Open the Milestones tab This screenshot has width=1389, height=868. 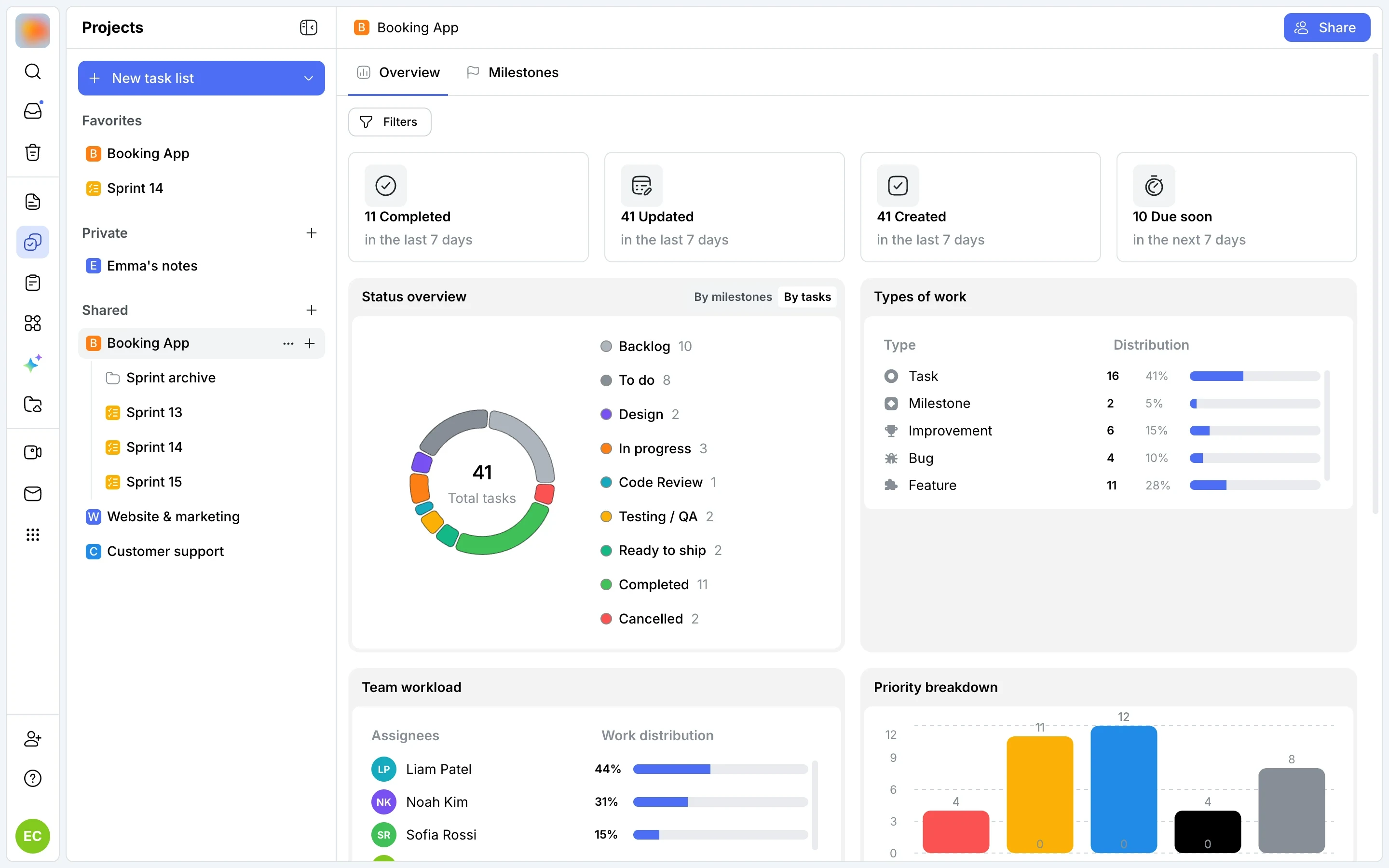pos(513,72)
